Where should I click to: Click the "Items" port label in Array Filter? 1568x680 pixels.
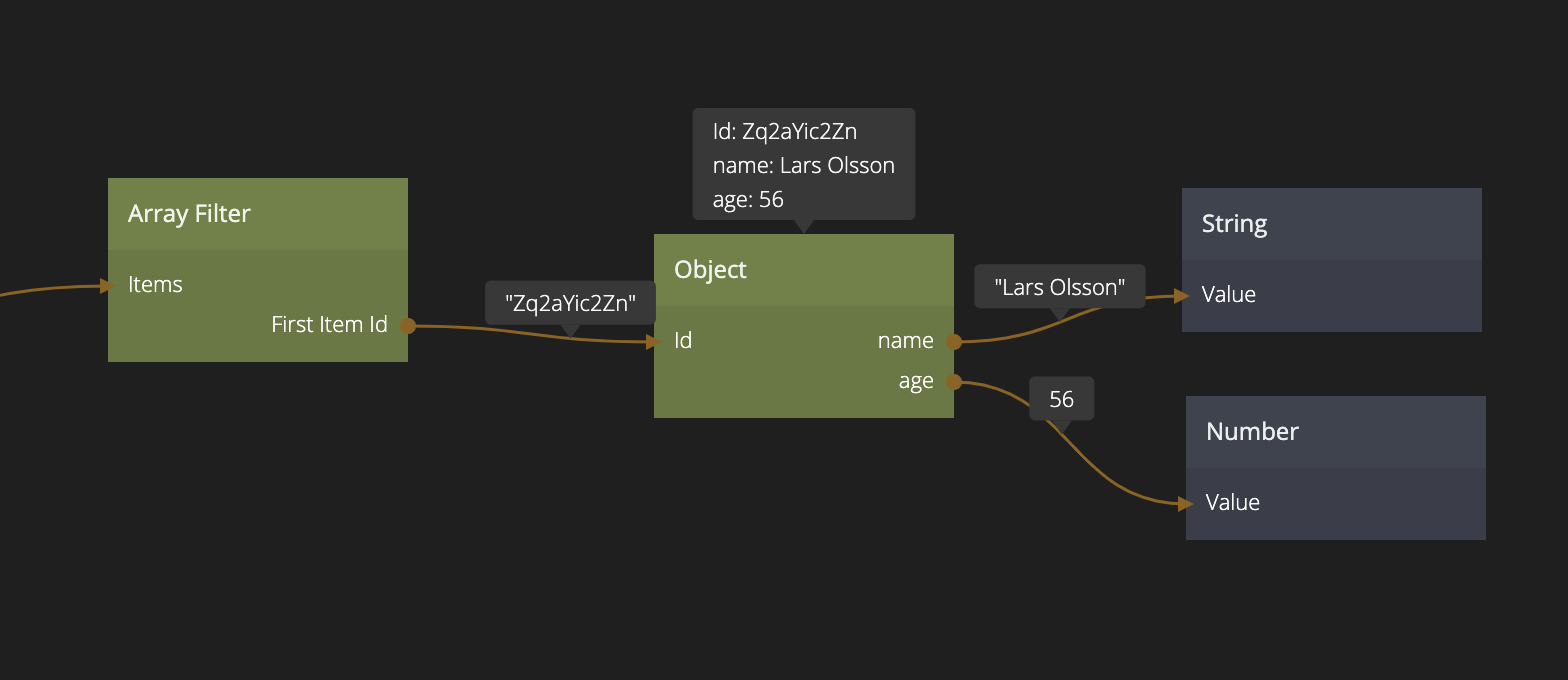tap(155, 285)
